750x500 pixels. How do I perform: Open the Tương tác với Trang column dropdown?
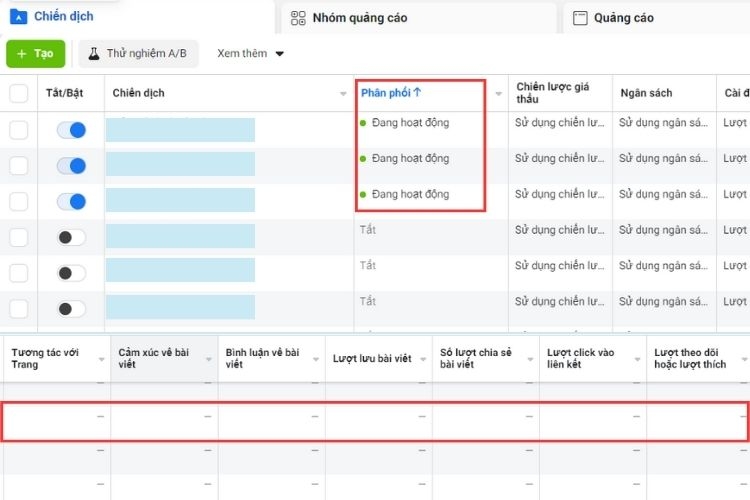[101, 359]
